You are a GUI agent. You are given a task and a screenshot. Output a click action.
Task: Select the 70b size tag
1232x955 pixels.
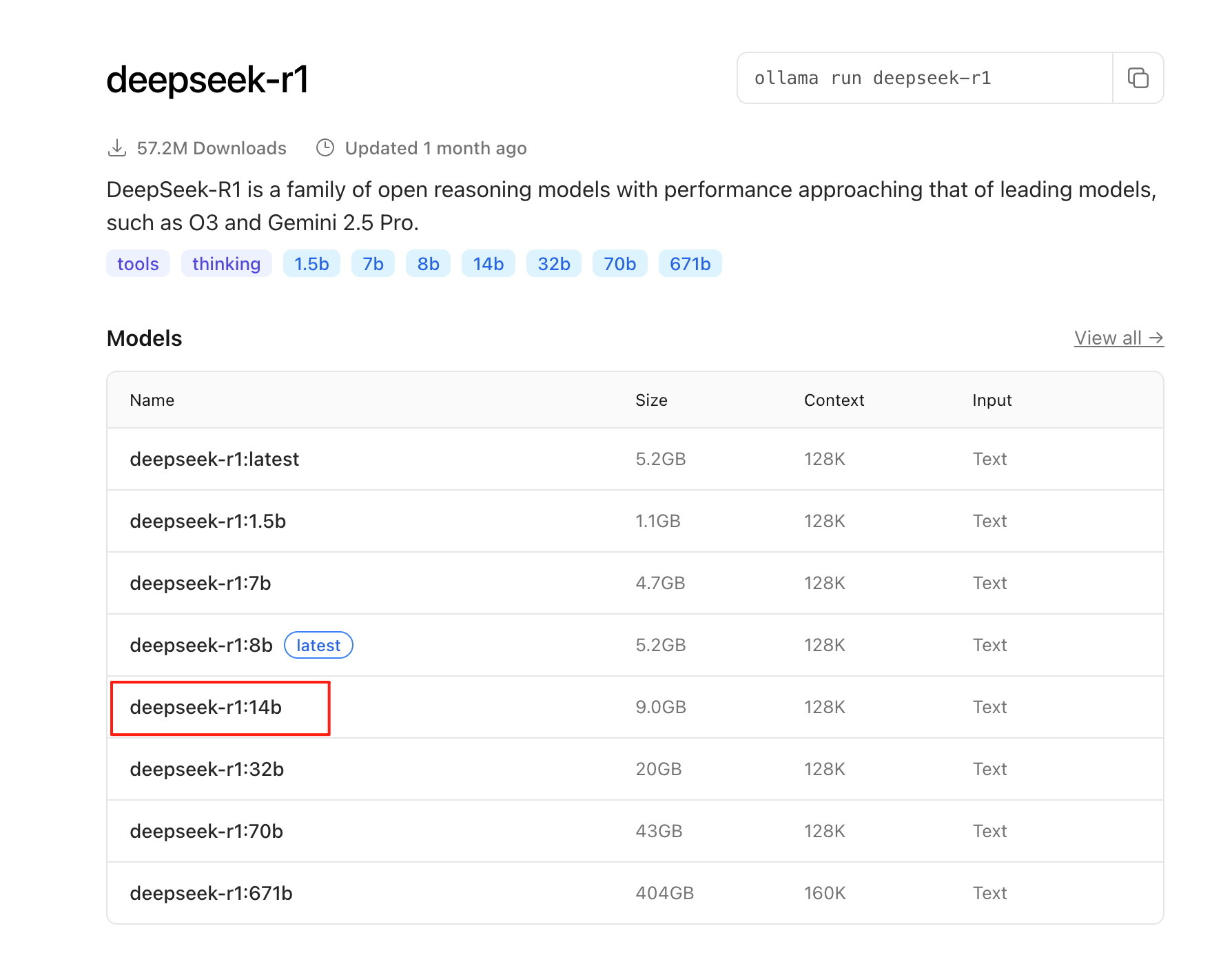click(619, 263)
